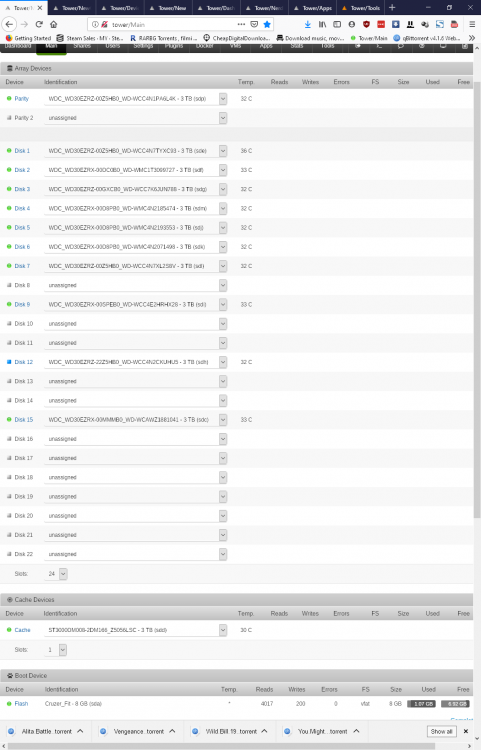This screenshot has width=481, height=750.
Task: Open the Plugins tab in Unraid navigation
Action: point(174,46)
